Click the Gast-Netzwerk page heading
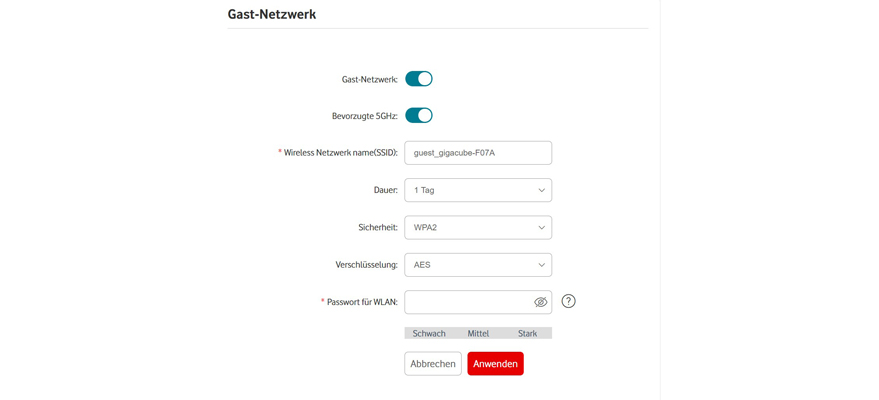Viewport: 879px width, 400px height. click(272, 14)
